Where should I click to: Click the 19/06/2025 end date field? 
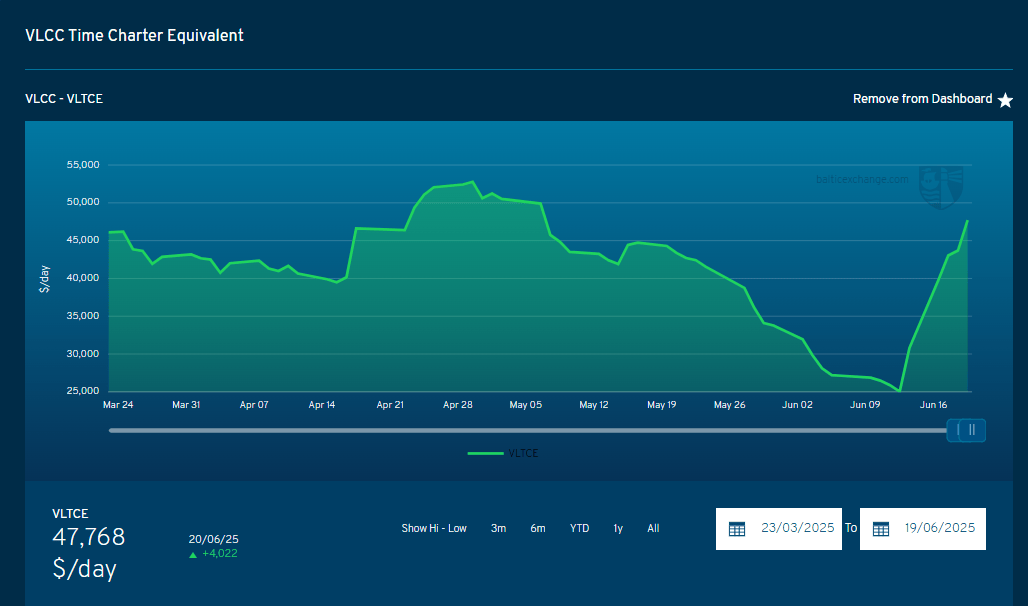tap(922, 529)
